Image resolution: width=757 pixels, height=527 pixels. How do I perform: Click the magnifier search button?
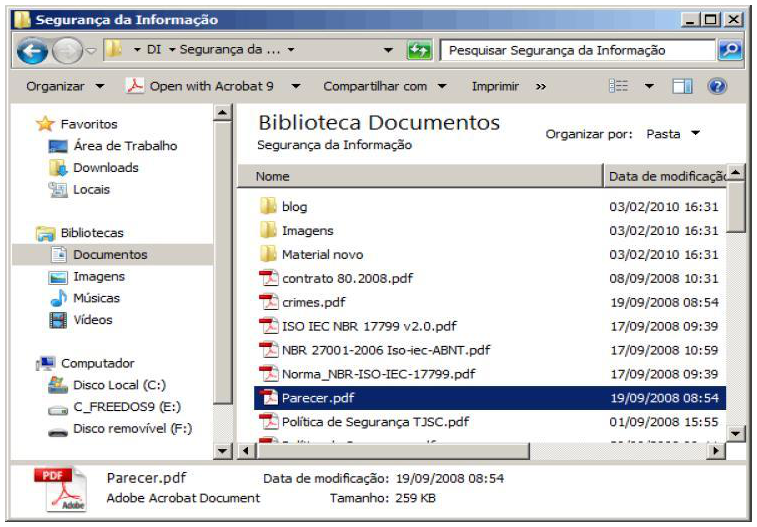point(730,50)
